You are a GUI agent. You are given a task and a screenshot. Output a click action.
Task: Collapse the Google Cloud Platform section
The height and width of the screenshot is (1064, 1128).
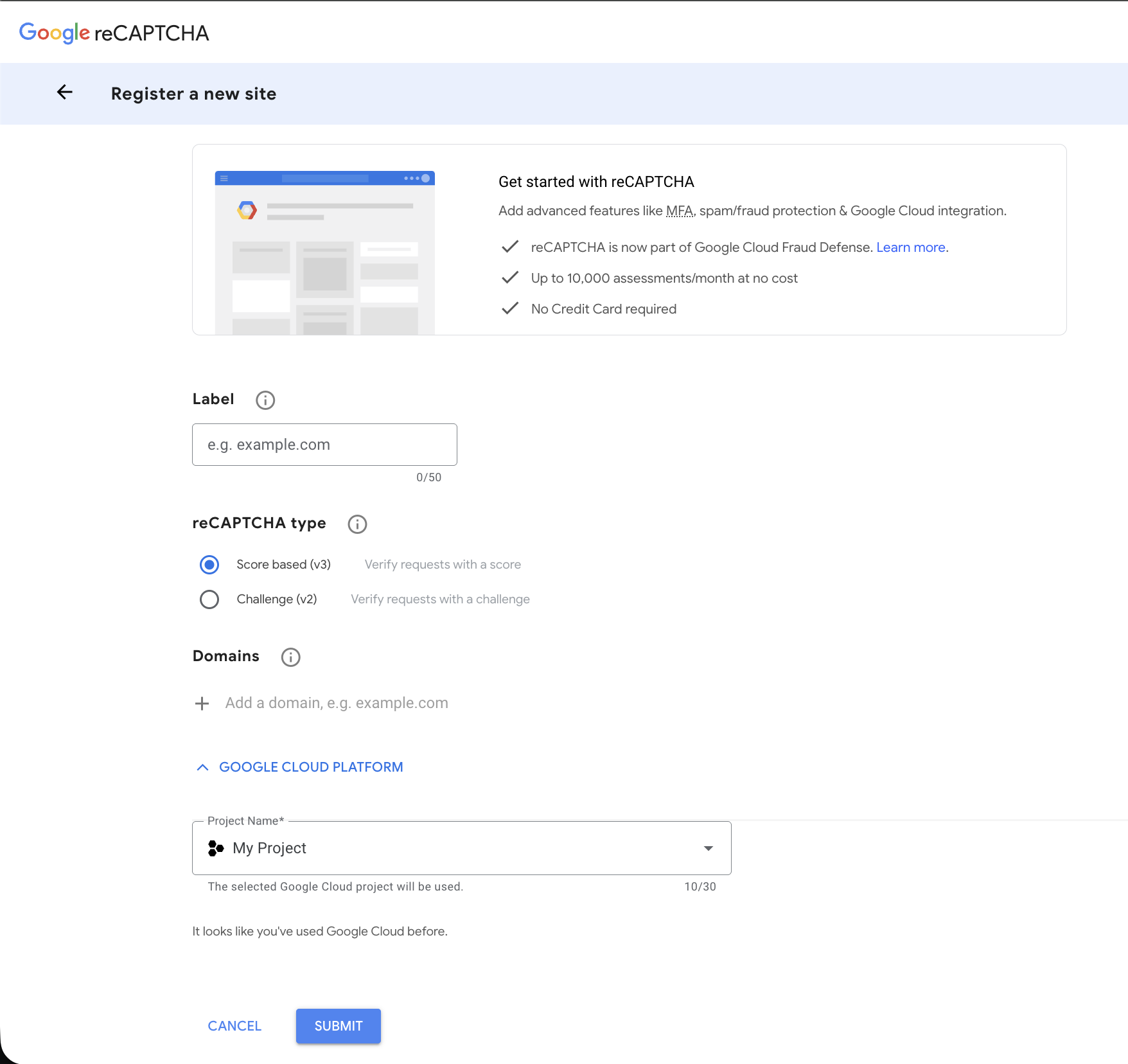[x=202, y=767]
